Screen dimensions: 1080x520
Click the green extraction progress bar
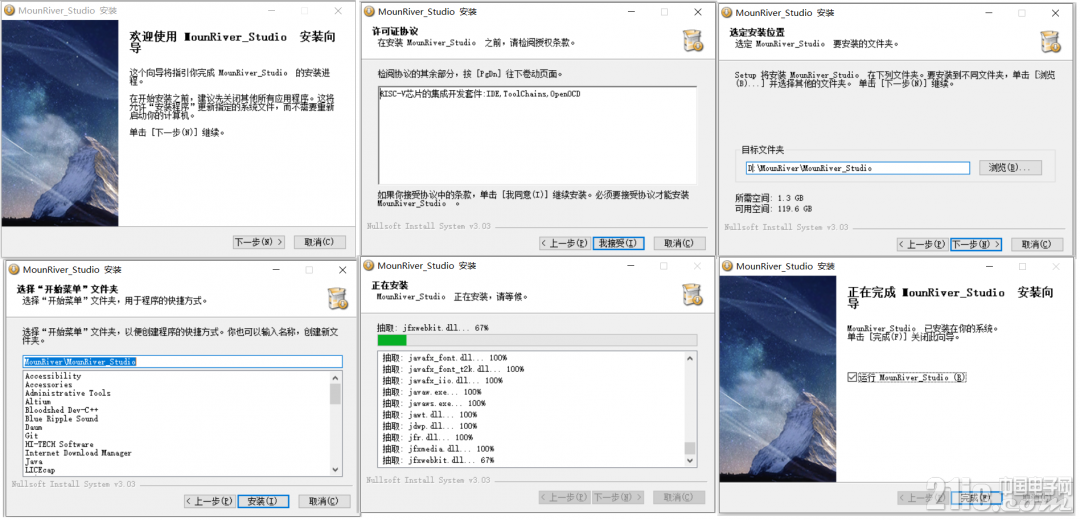pyautogui.click(x=392, y=340)
